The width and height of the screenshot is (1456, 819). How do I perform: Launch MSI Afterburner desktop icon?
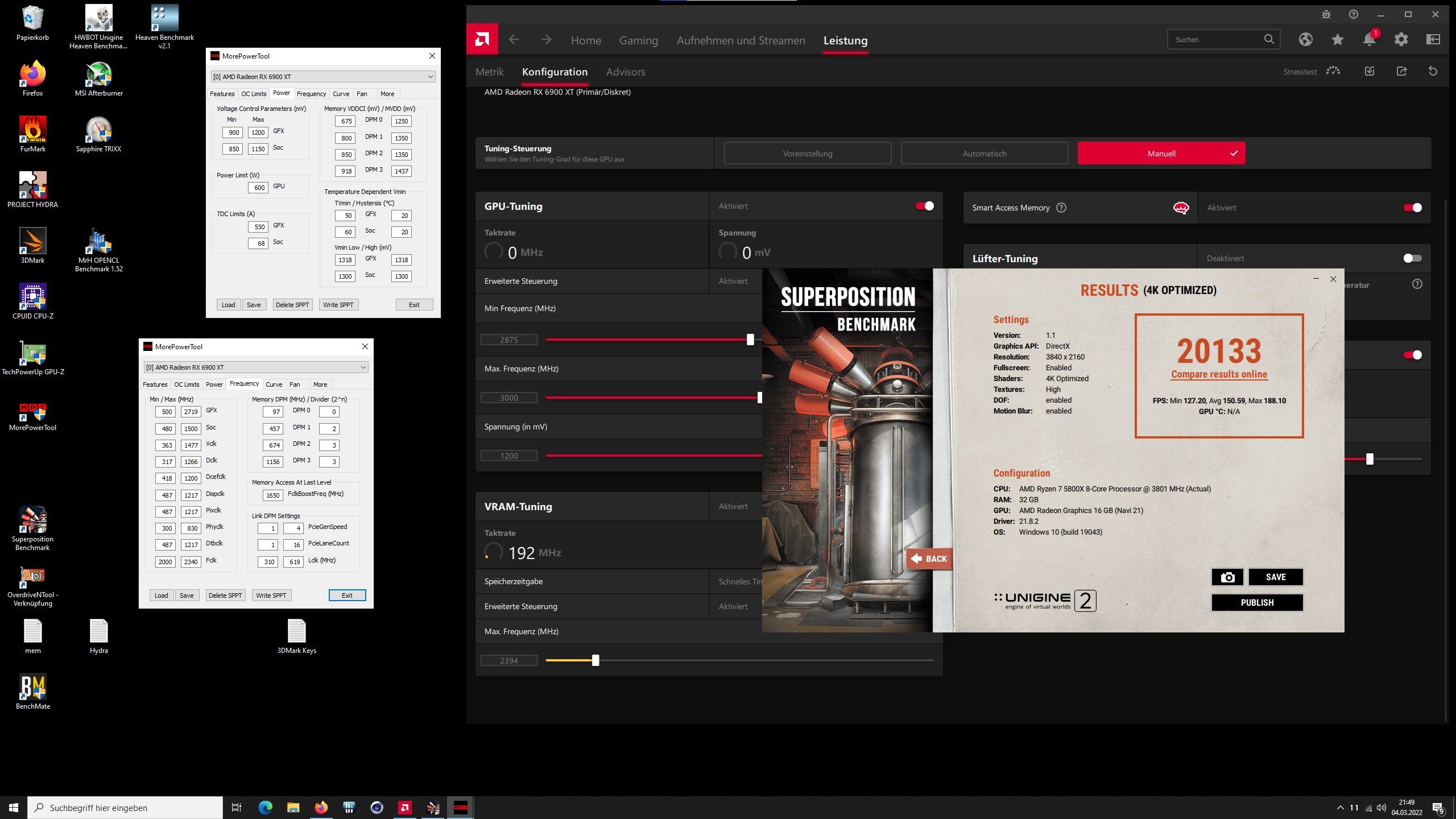click(99, 78)
